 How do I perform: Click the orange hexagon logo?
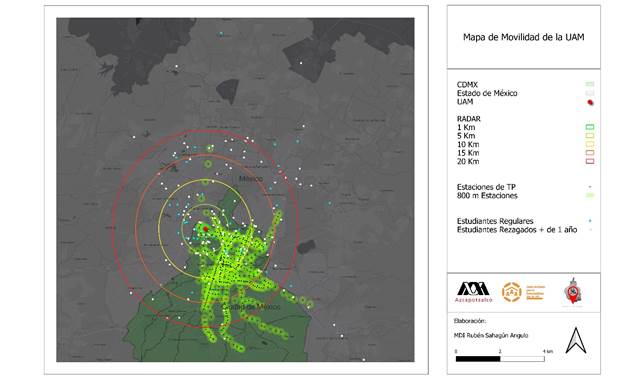[x=512, y=292]
